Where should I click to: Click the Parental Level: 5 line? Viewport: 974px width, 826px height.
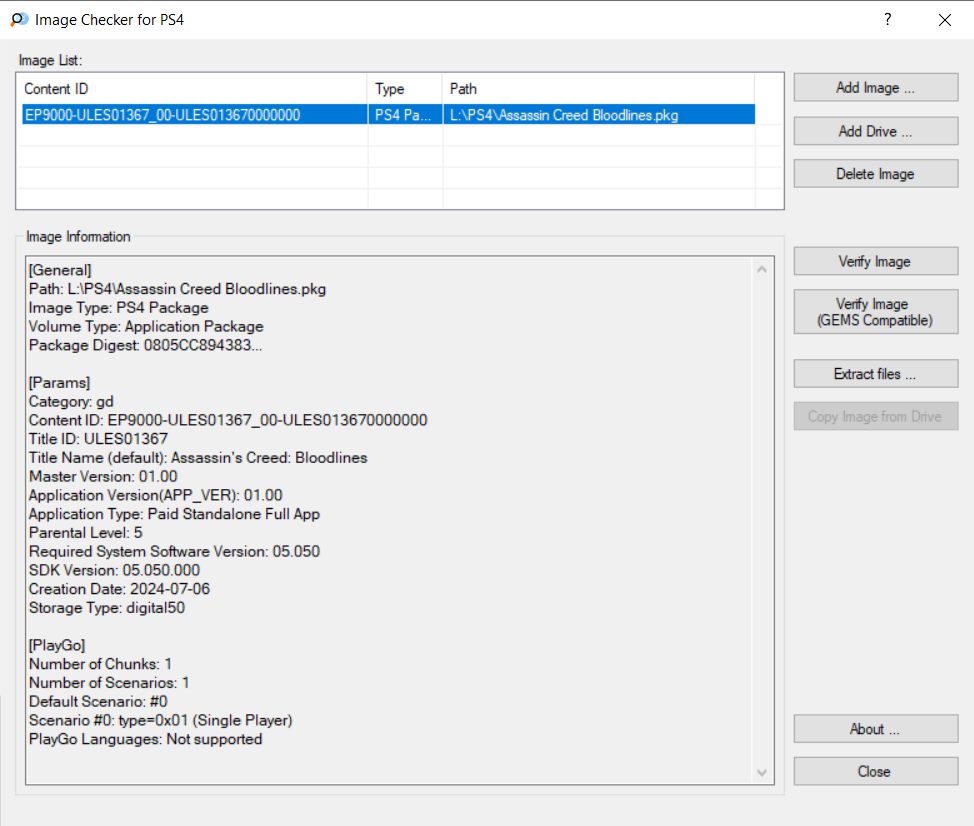86,533
